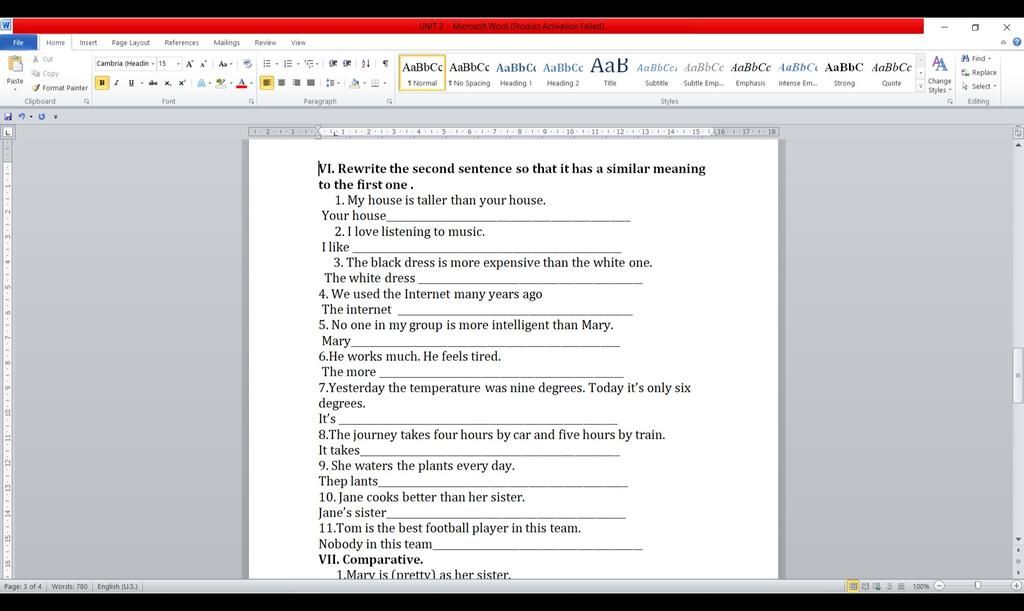The image size is (1024, 611).
Task: Click the Paste clipboard icon
Action: (14, 65)
